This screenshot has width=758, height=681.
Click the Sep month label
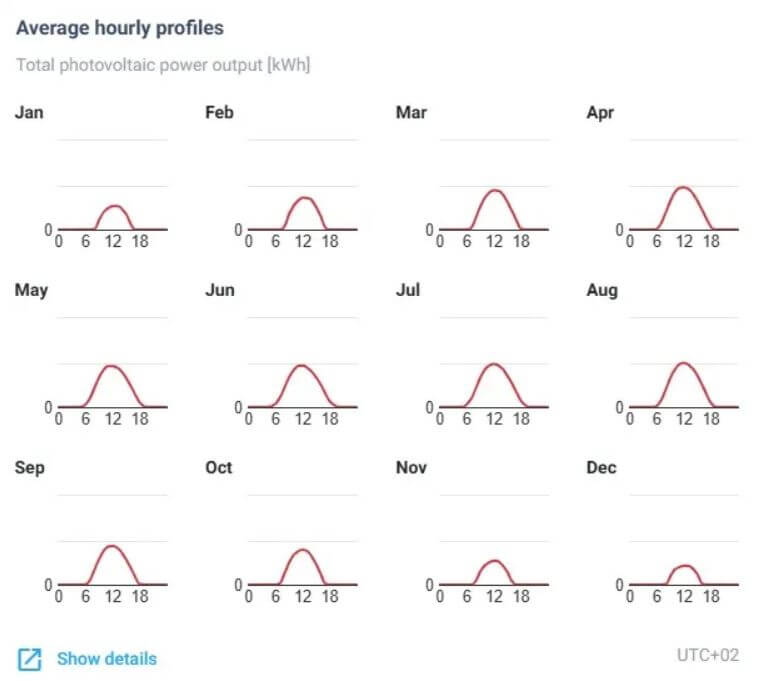tap(30, 468)
